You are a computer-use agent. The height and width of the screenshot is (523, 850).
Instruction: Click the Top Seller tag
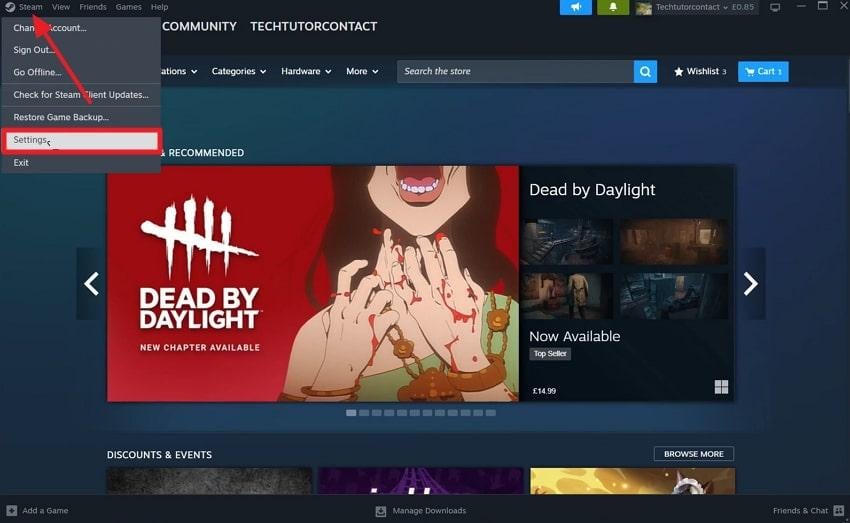point(550,354)
